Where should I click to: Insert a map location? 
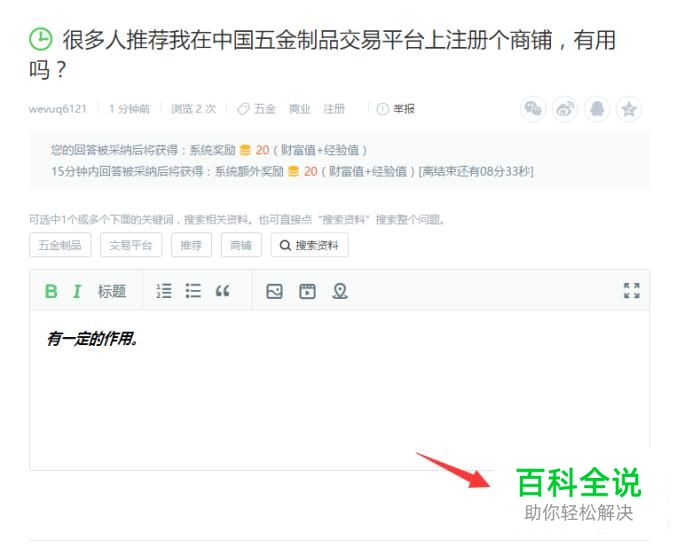340,291
